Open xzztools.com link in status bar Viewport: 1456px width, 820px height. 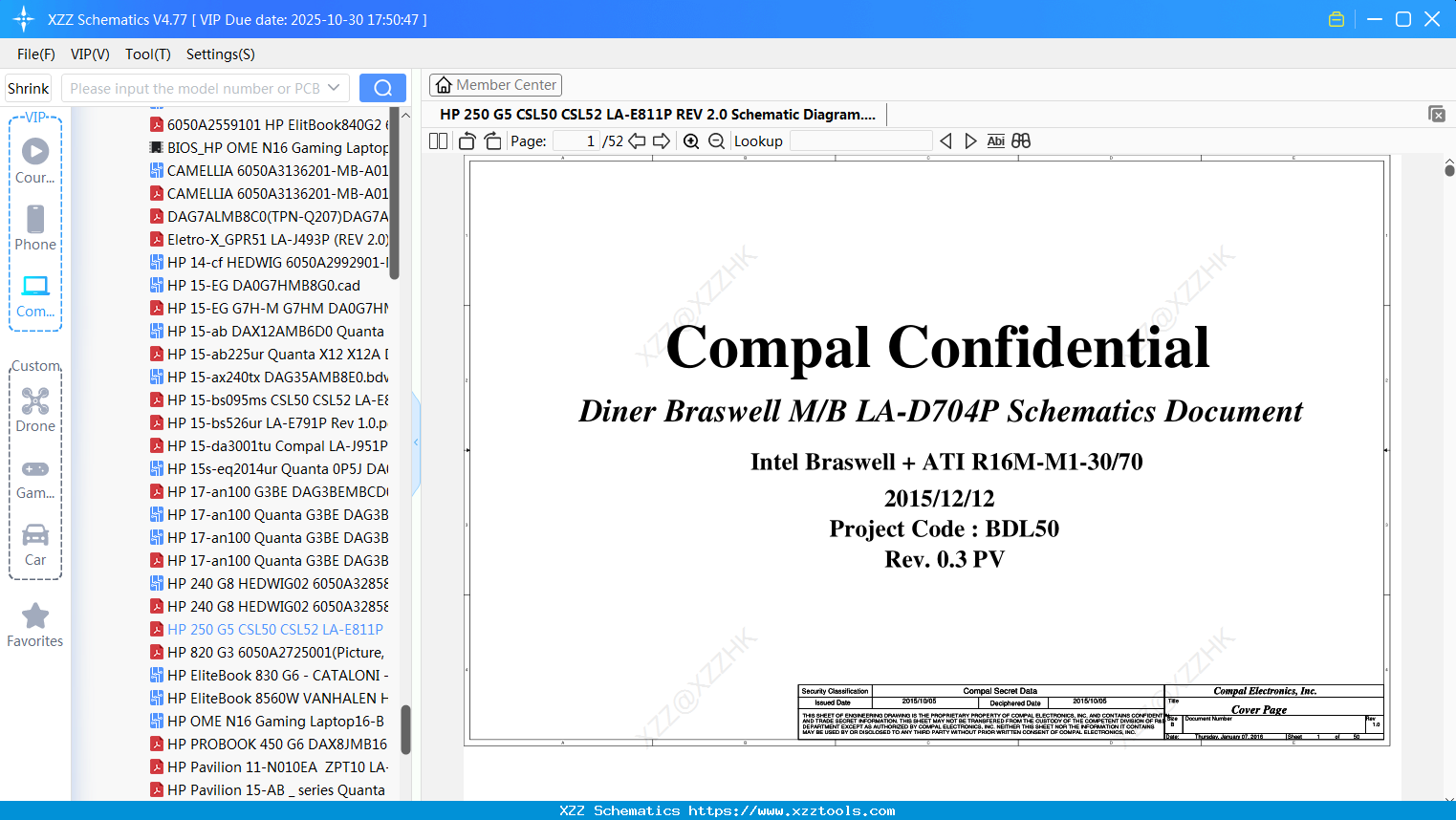click(x=792, y=810)
